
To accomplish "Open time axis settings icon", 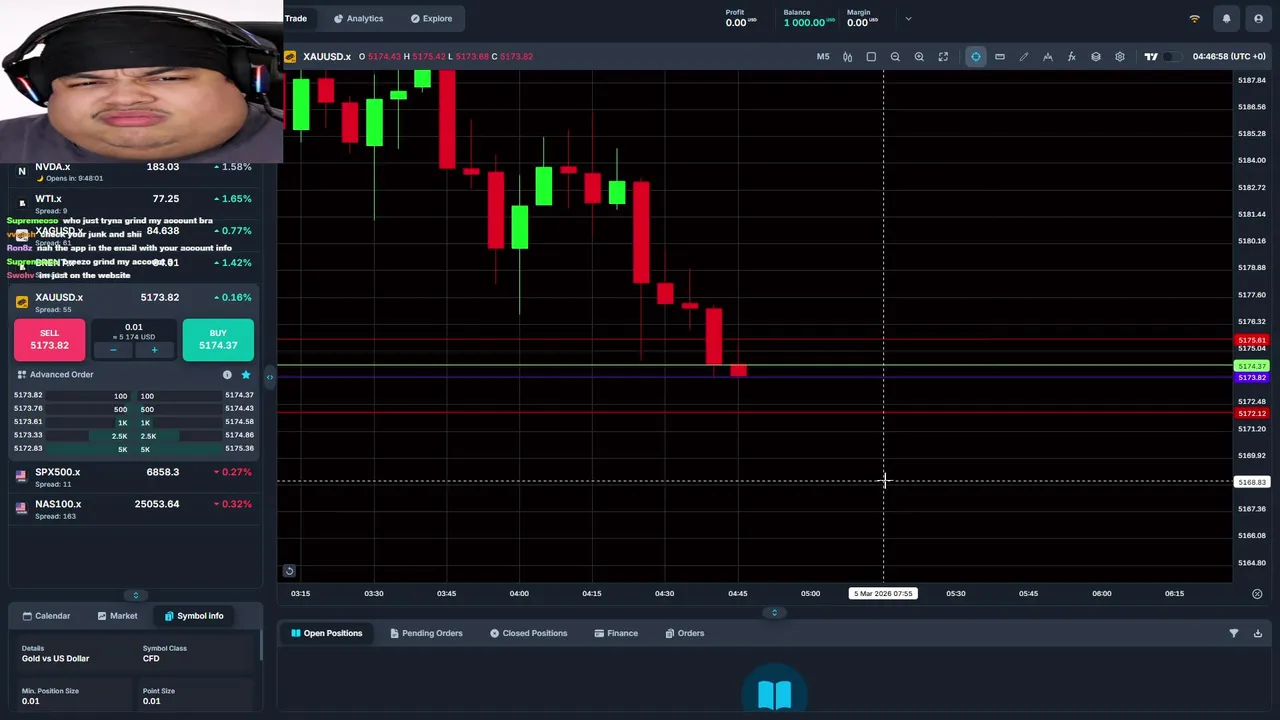I will [1257, 594].
